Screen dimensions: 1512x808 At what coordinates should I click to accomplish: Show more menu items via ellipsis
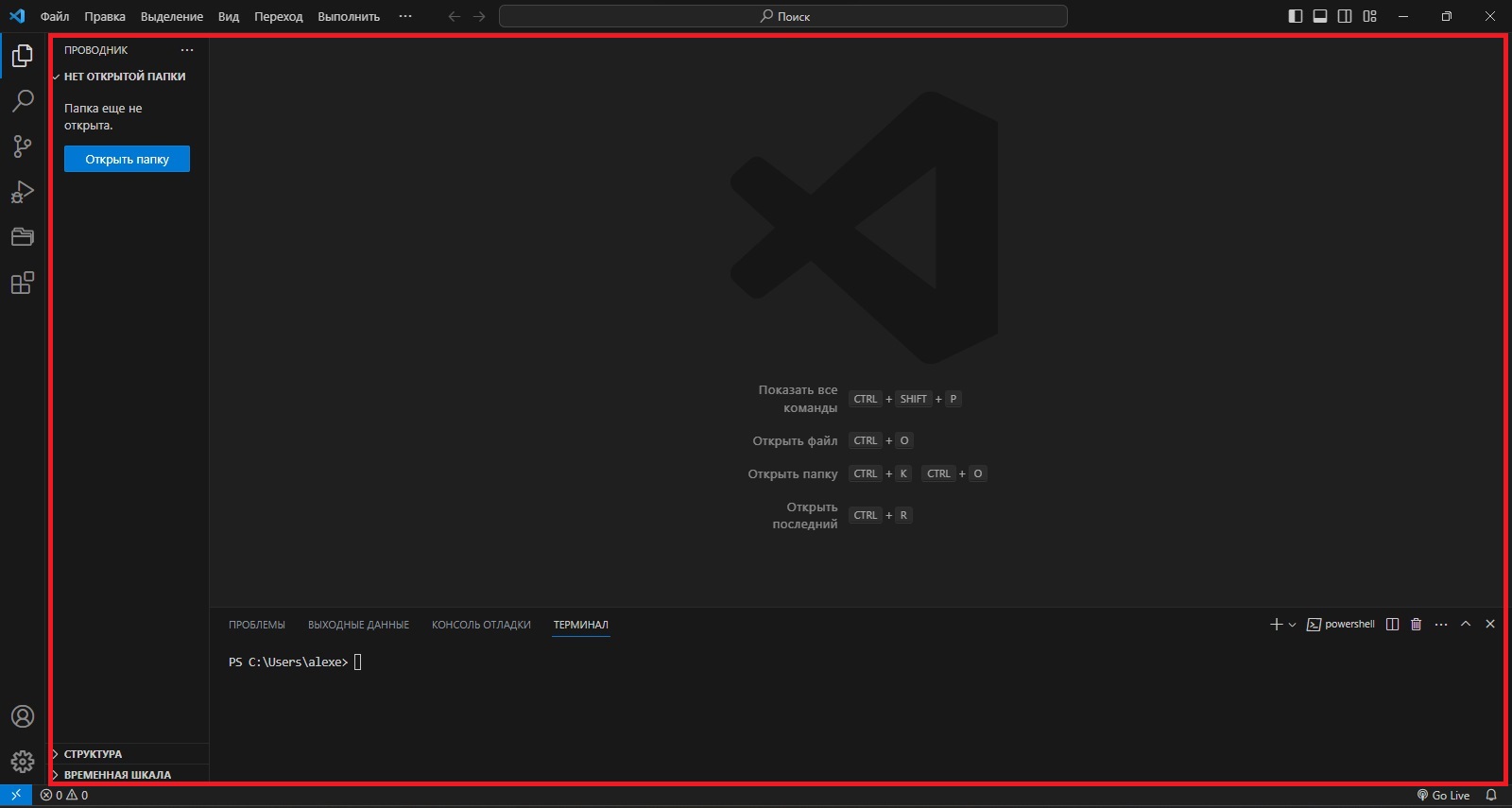(x=405, y=16)
